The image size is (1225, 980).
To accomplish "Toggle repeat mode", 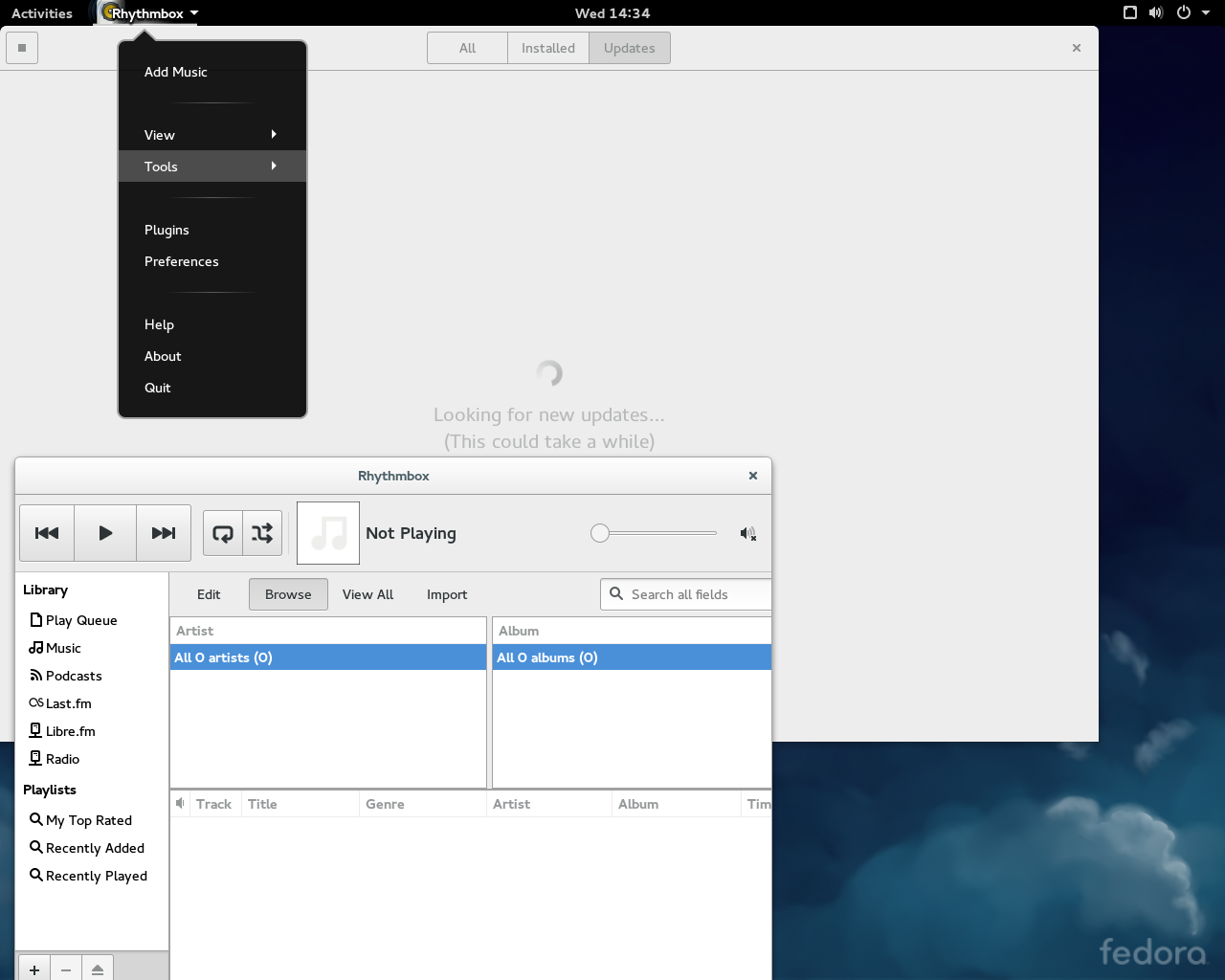I will coord(223,533).
